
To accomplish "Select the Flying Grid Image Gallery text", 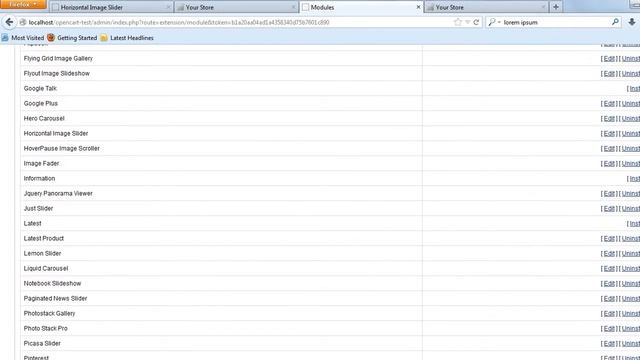I will (58, 59).
